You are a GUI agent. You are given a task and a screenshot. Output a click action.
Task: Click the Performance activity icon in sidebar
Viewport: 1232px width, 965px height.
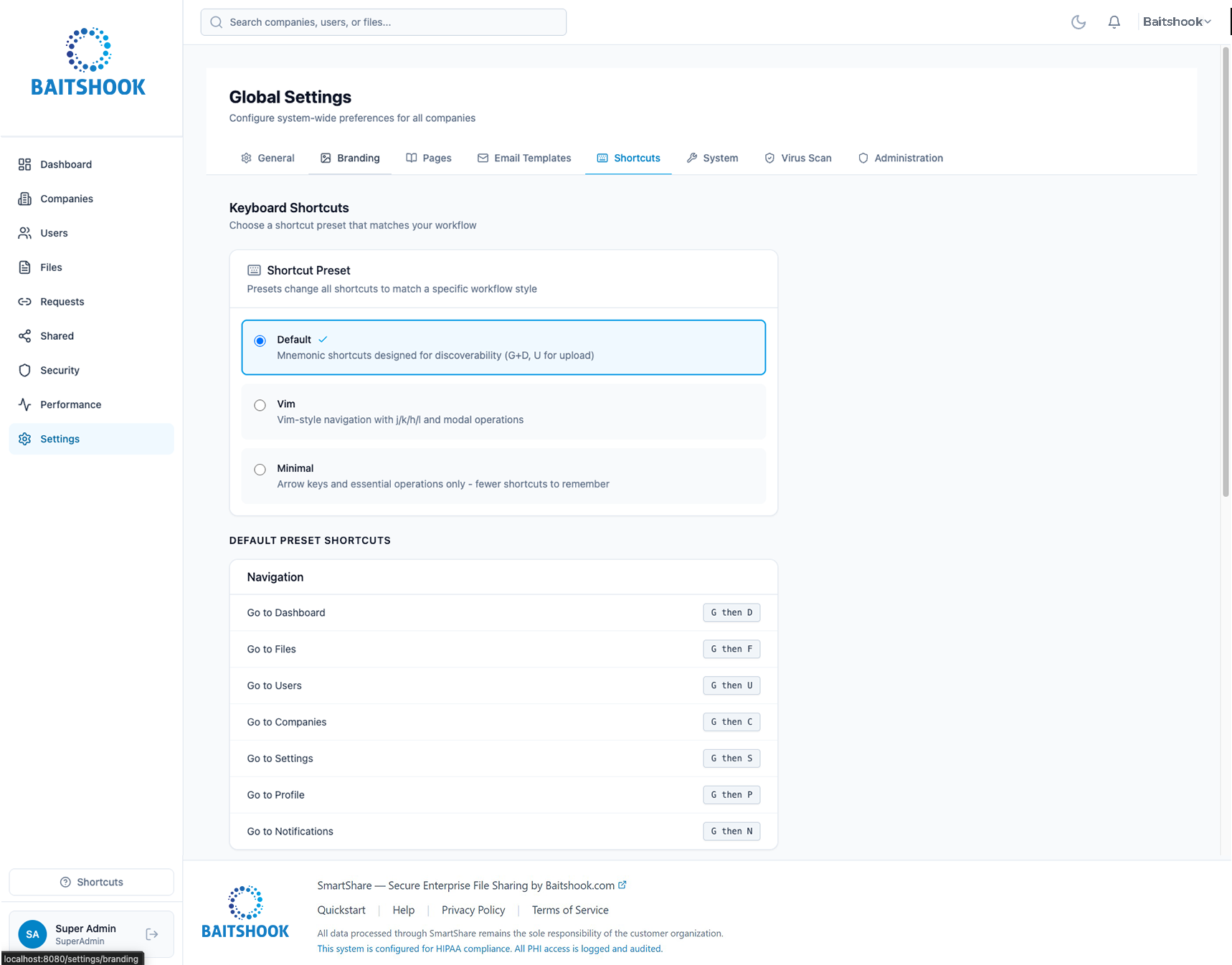click(25, 404)
